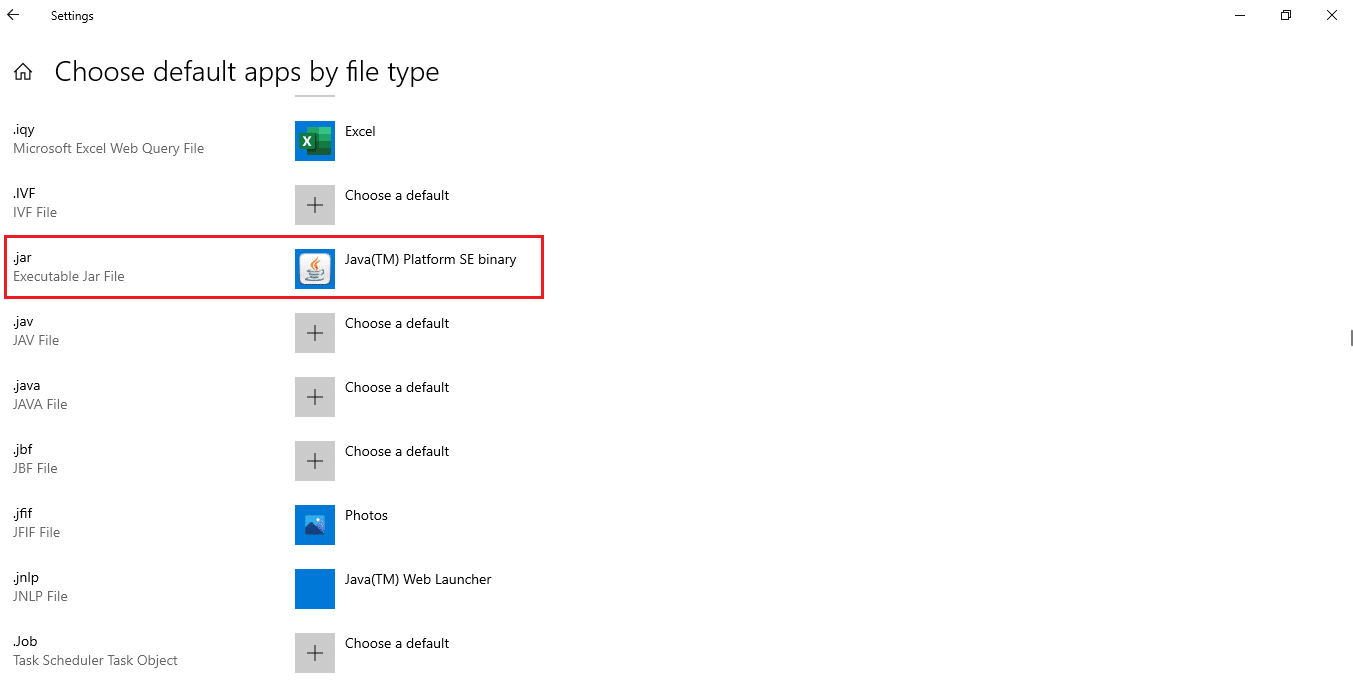1353x681 pixels.
Task: Click blue icon for .jnlp file type
Action: (x=315, y=589)
